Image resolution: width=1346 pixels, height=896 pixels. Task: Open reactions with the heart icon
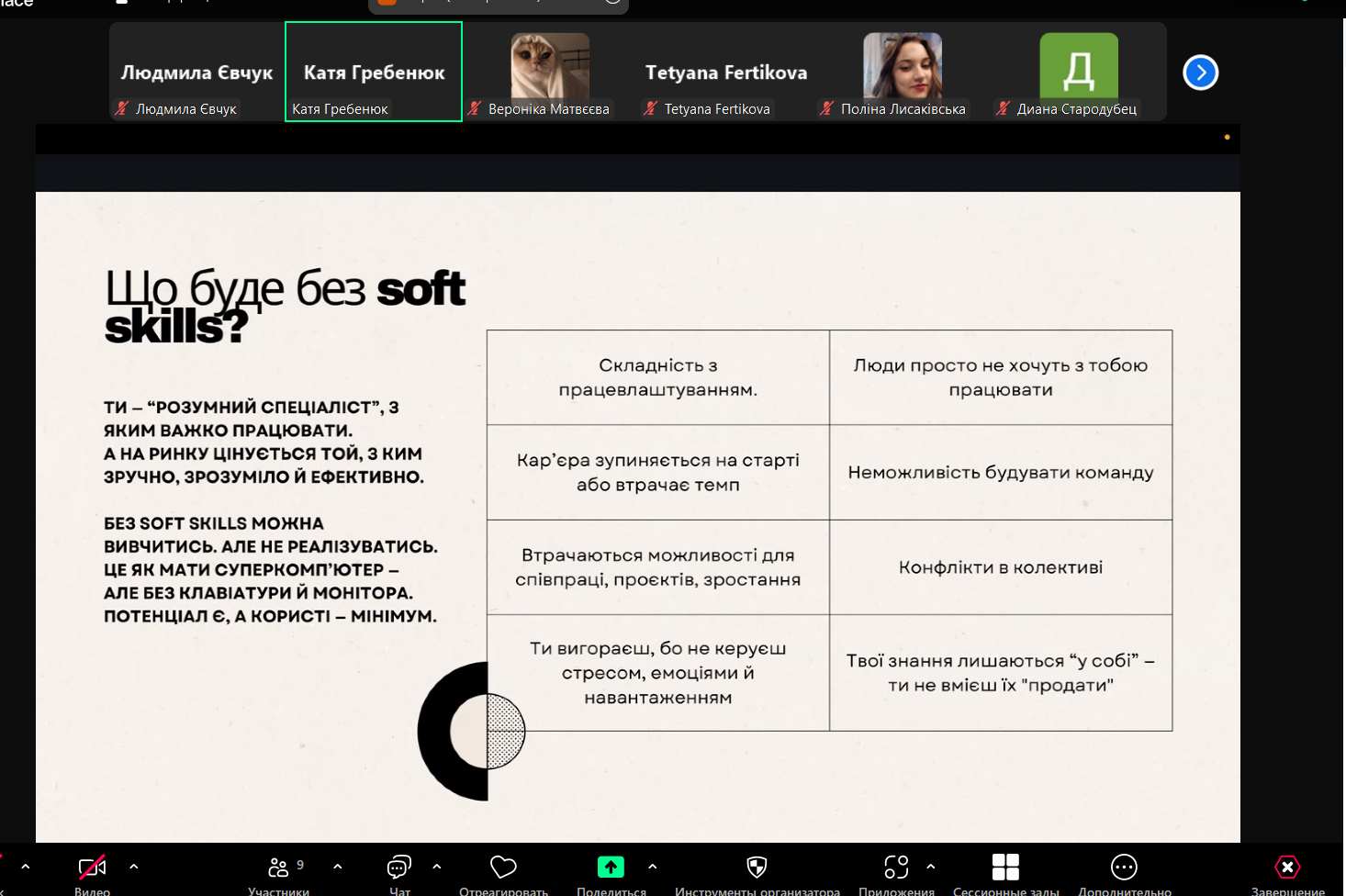coord(503,867)
